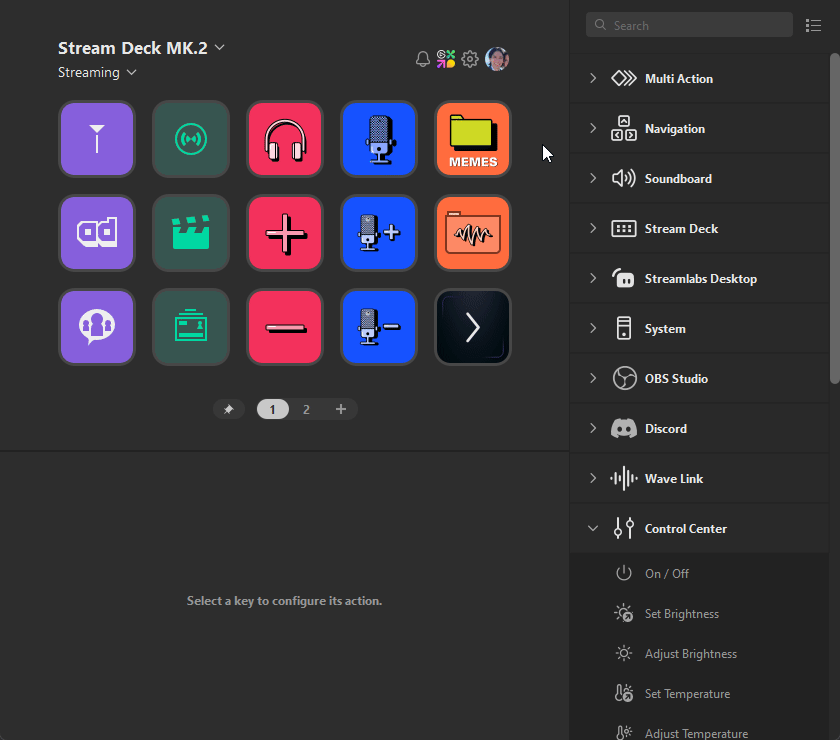Select the orange waveform folder key
Image resolution: width=840 pixels, height=740 pixels.
pyautogui.click(x=473, y=233)
